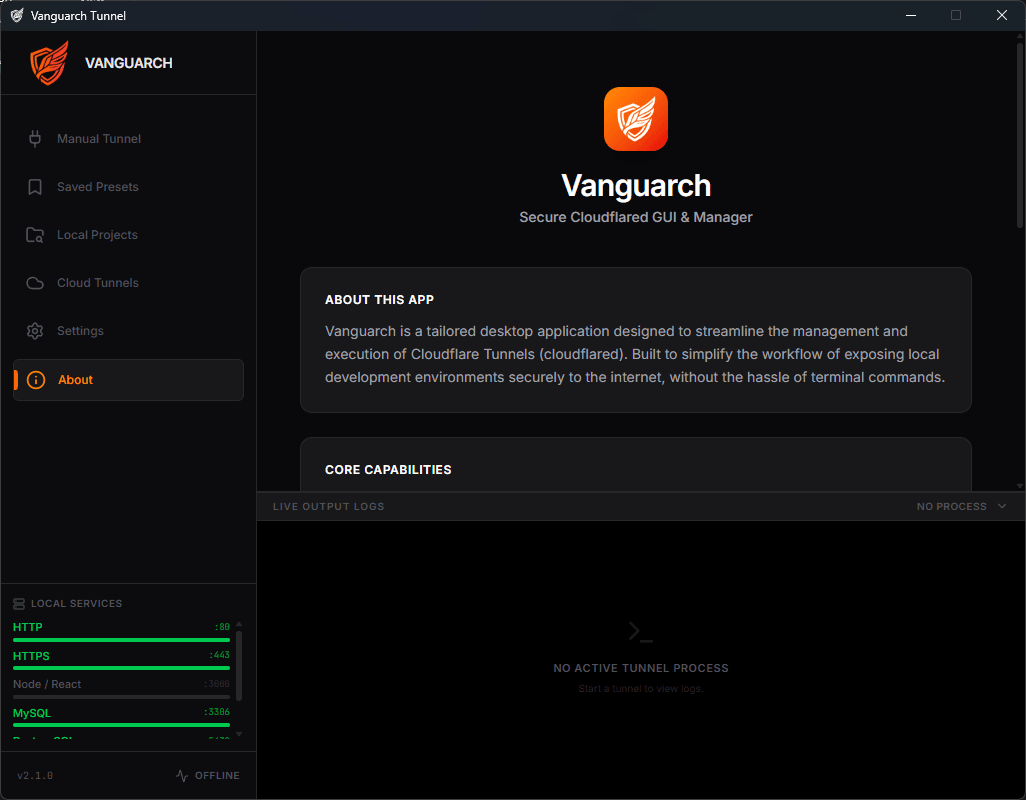Image resolution: width=1026 pixels, height=800 pixels.
Task: Click the HTTP service progress bar
Action: [x=121, y=640]
